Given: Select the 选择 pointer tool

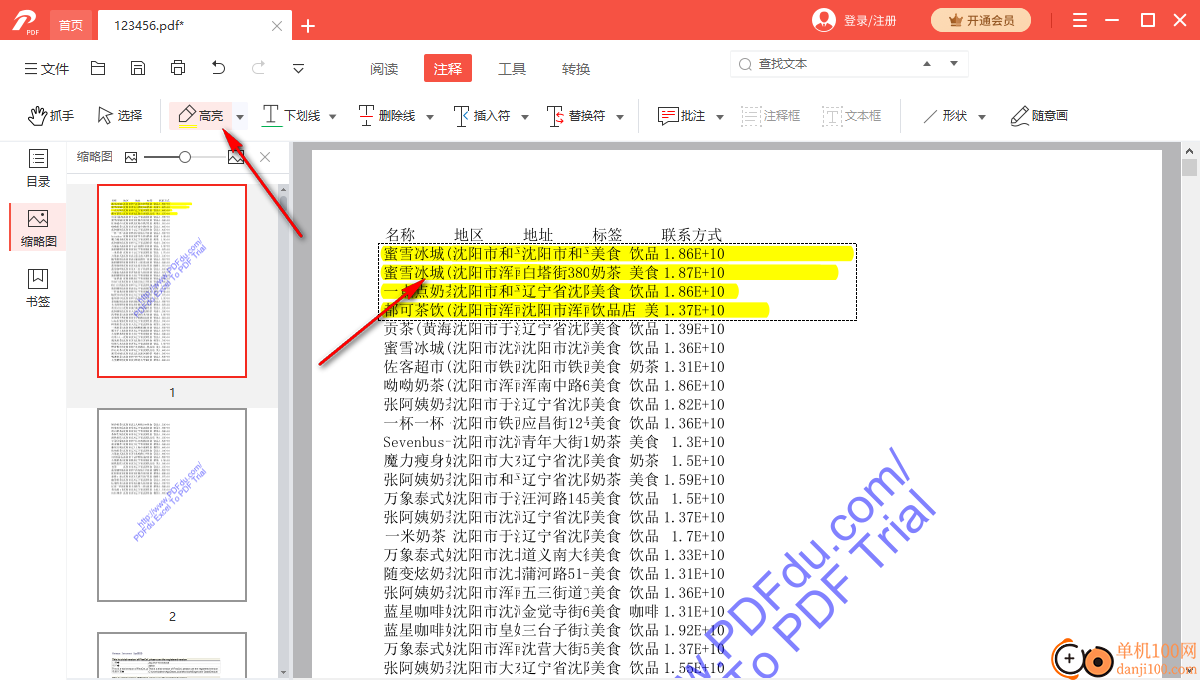Looking at the screenshot, I should pyautogui.click(x=120, y=116).
